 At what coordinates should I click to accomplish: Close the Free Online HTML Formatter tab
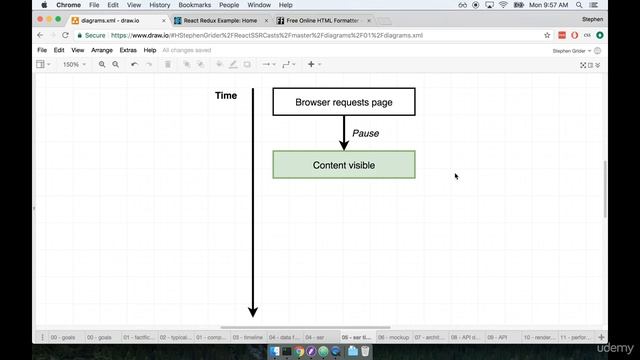coord(369,20)
